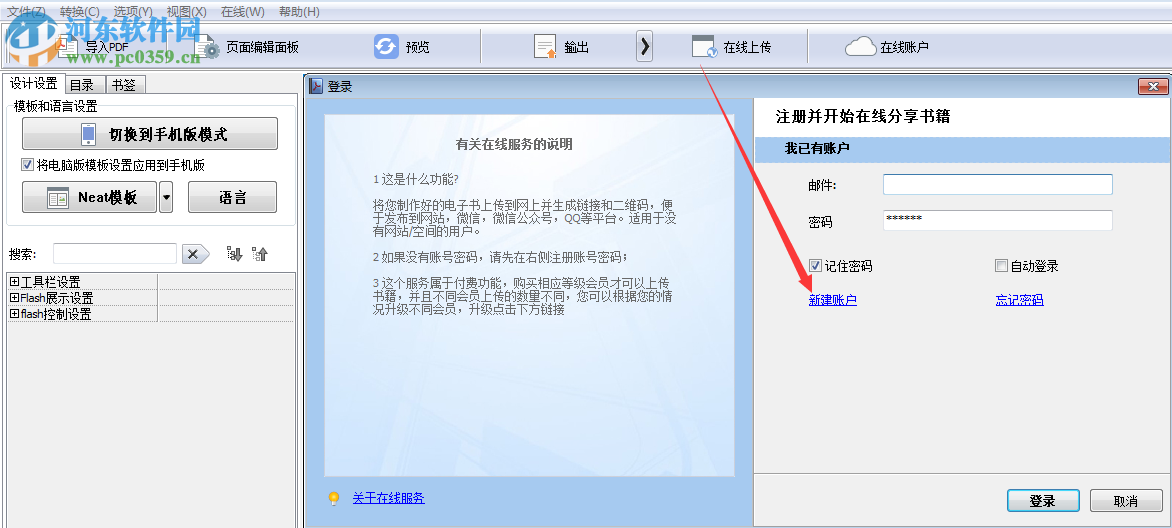Click the 注册并开始在线分享书籍 title text
This screenshot has height=528, width=1172.
(863, 117)
